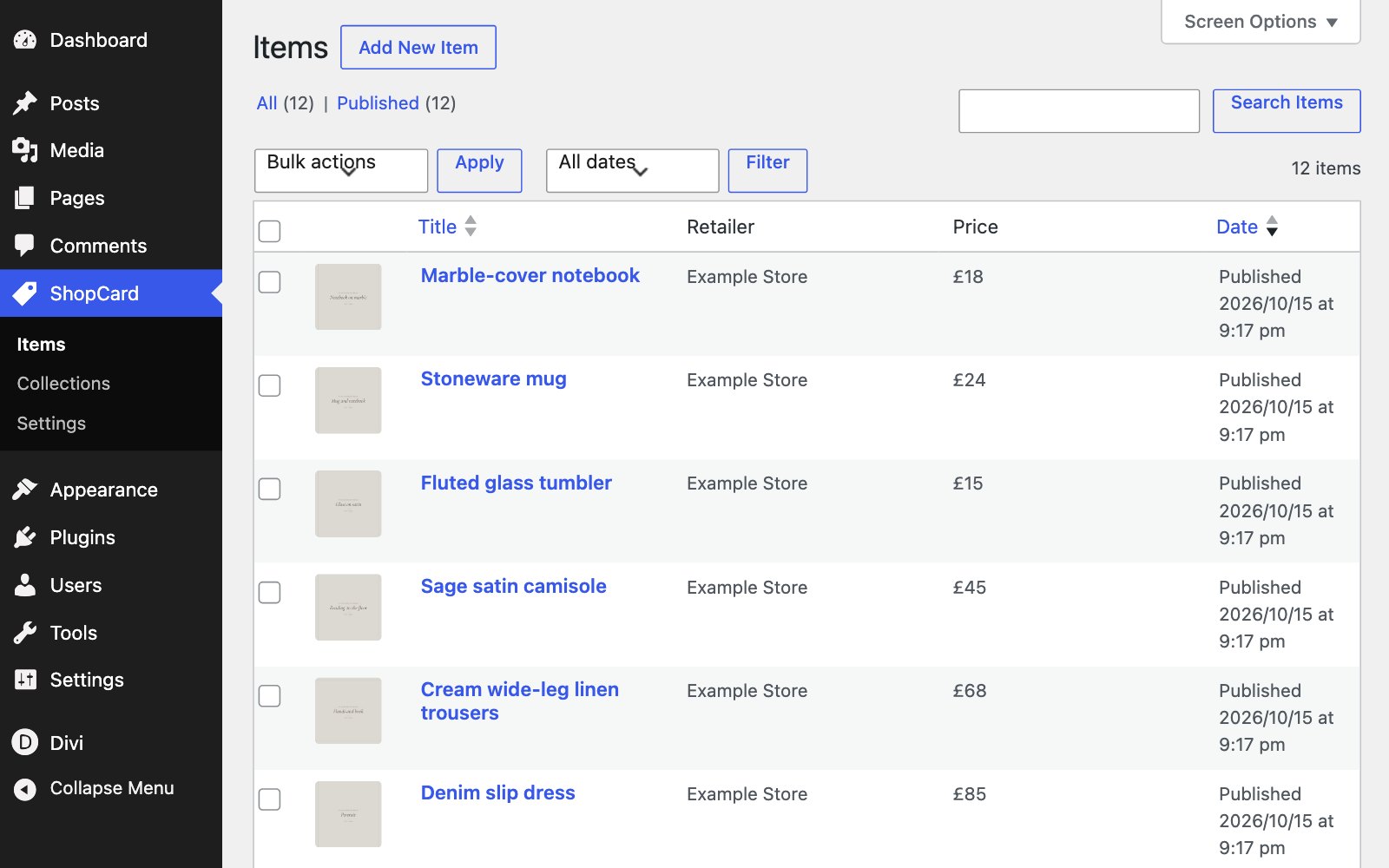Click the Date column sort arrows
1389x868 pixels.
click(1272, 226)
